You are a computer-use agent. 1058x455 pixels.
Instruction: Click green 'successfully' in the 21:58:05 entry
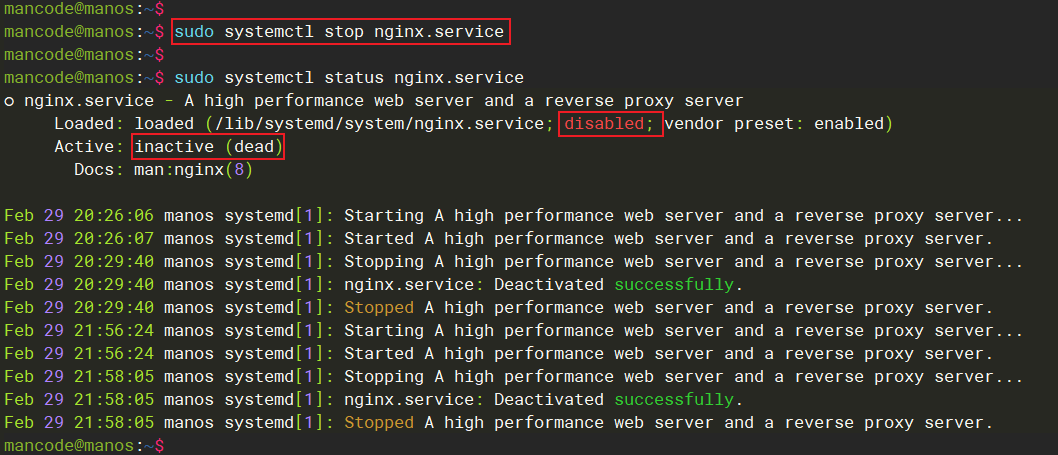[x=673, y=400]
